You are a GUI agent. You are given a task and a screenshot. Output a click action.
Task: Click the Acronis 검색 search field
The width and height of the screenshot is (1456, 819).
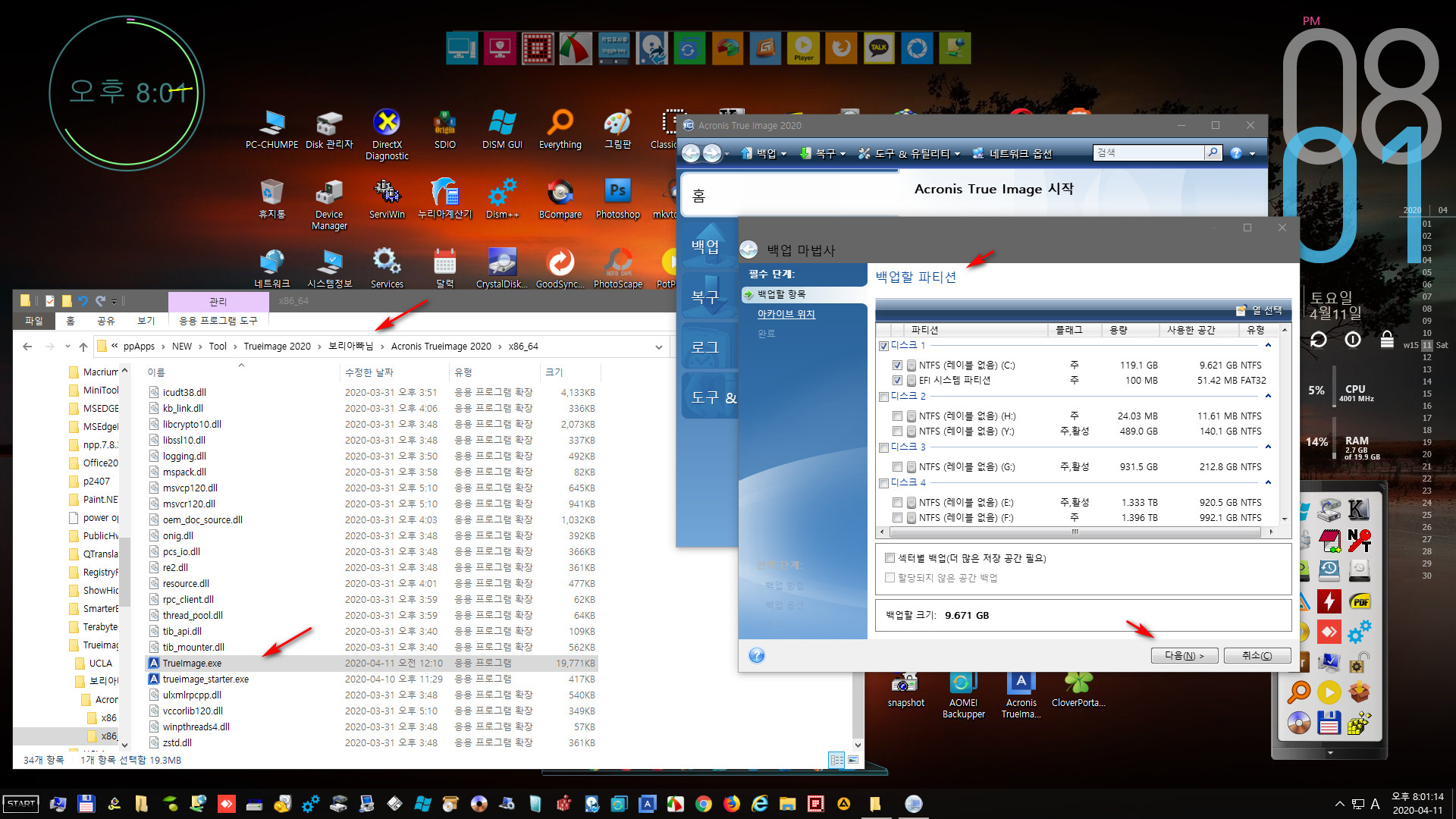point(1149,152)
